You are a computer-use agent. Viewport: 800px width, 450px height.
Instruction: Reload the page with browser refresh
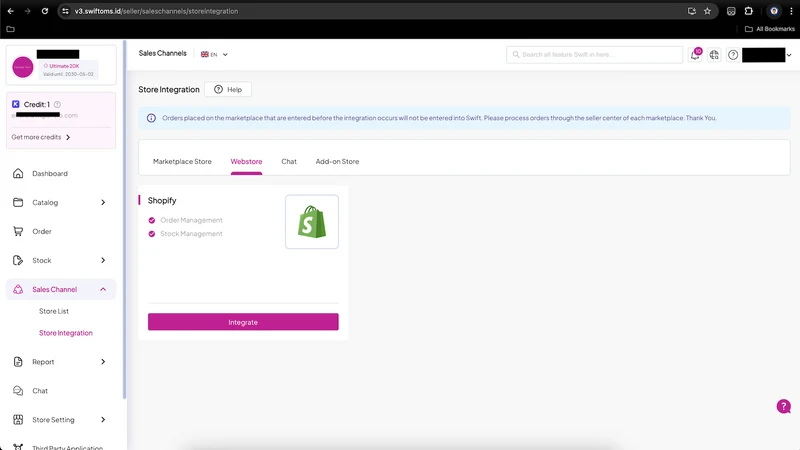(45, 11)
